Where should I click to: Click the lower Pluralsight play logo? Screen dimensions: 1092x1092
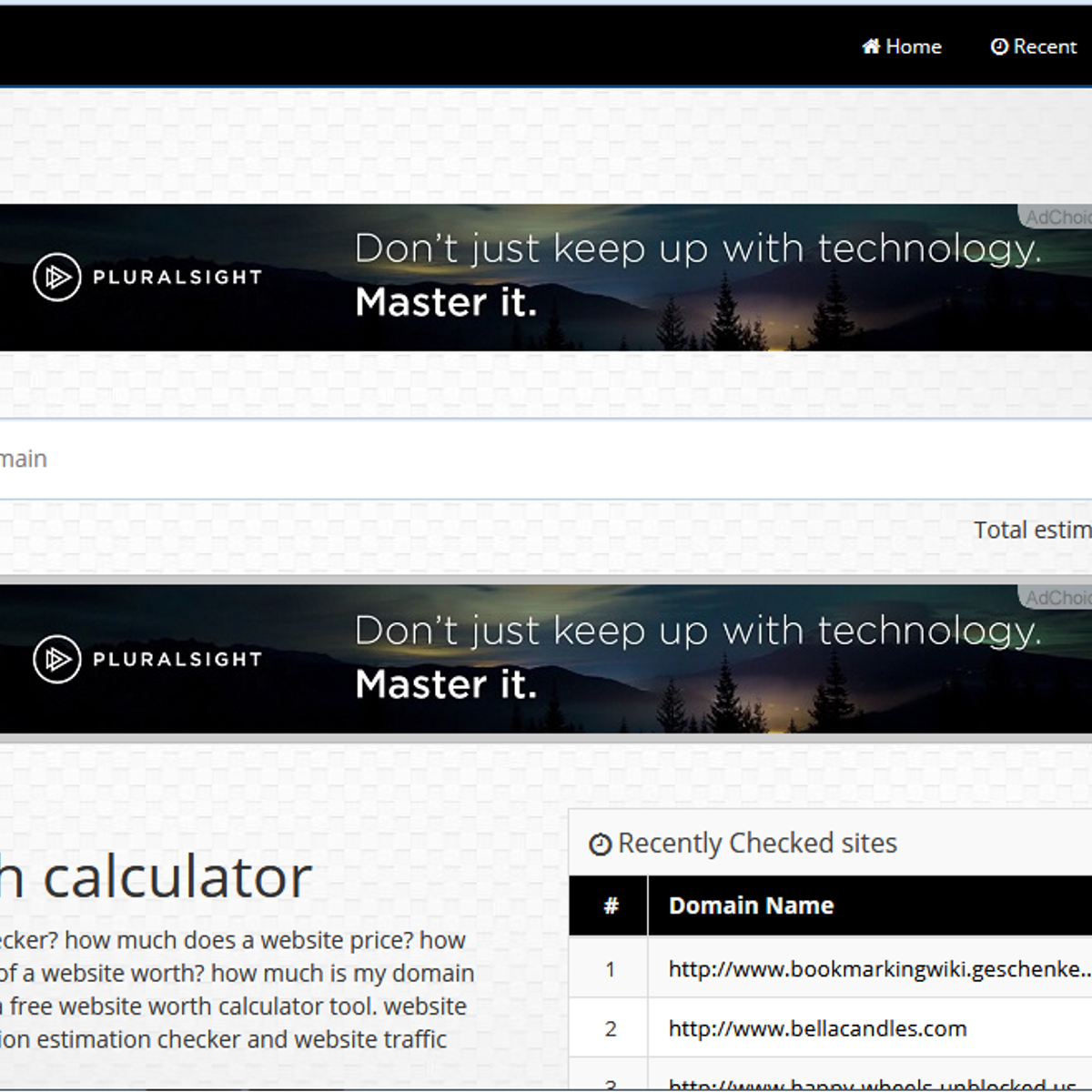[56, 659]
